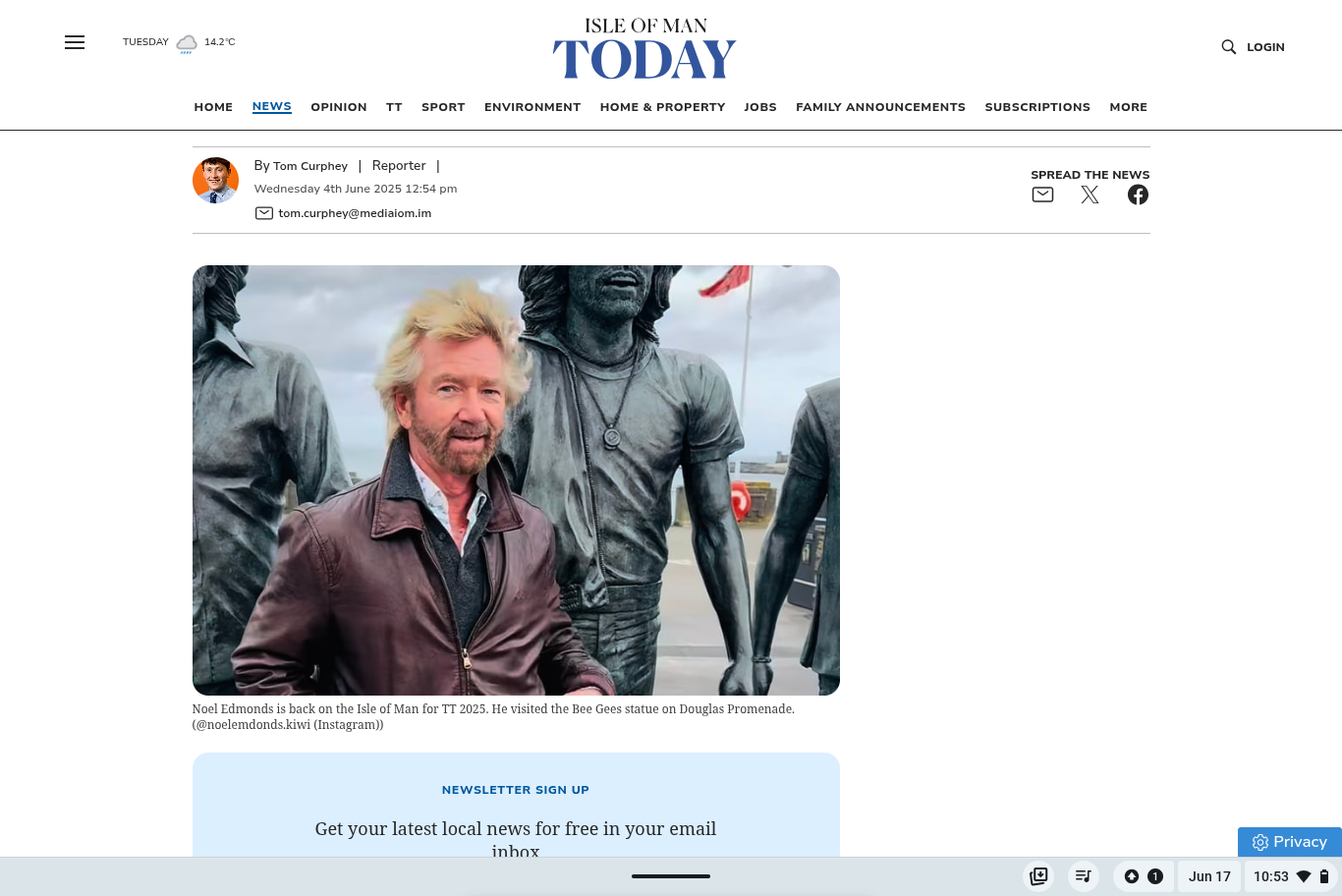
Task: Share article via email icon
Action: coord(1042,195)
